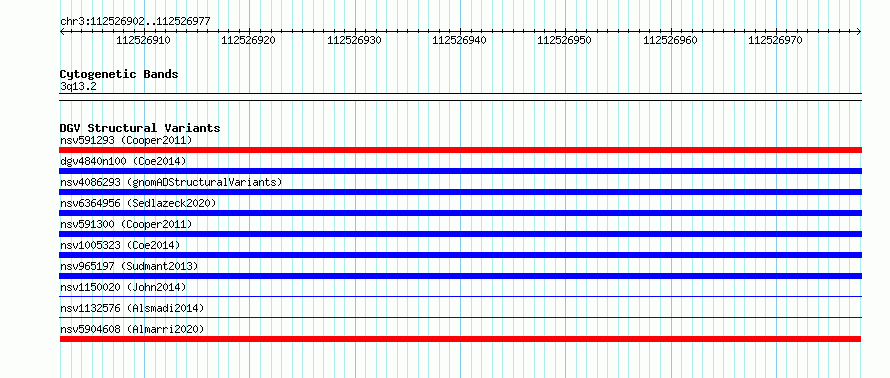Open variant nsv6364956 (Sedlazeck2020) label
Image resolution: width=890 pixels, height=378 pixels.
tap(138, 203)
